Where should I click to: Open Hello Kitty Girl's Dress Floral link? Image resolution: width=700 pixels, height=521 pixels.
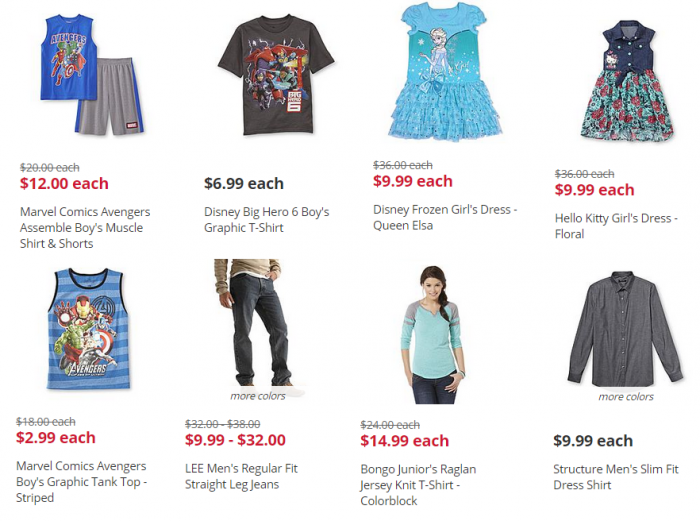click(616, 226)
